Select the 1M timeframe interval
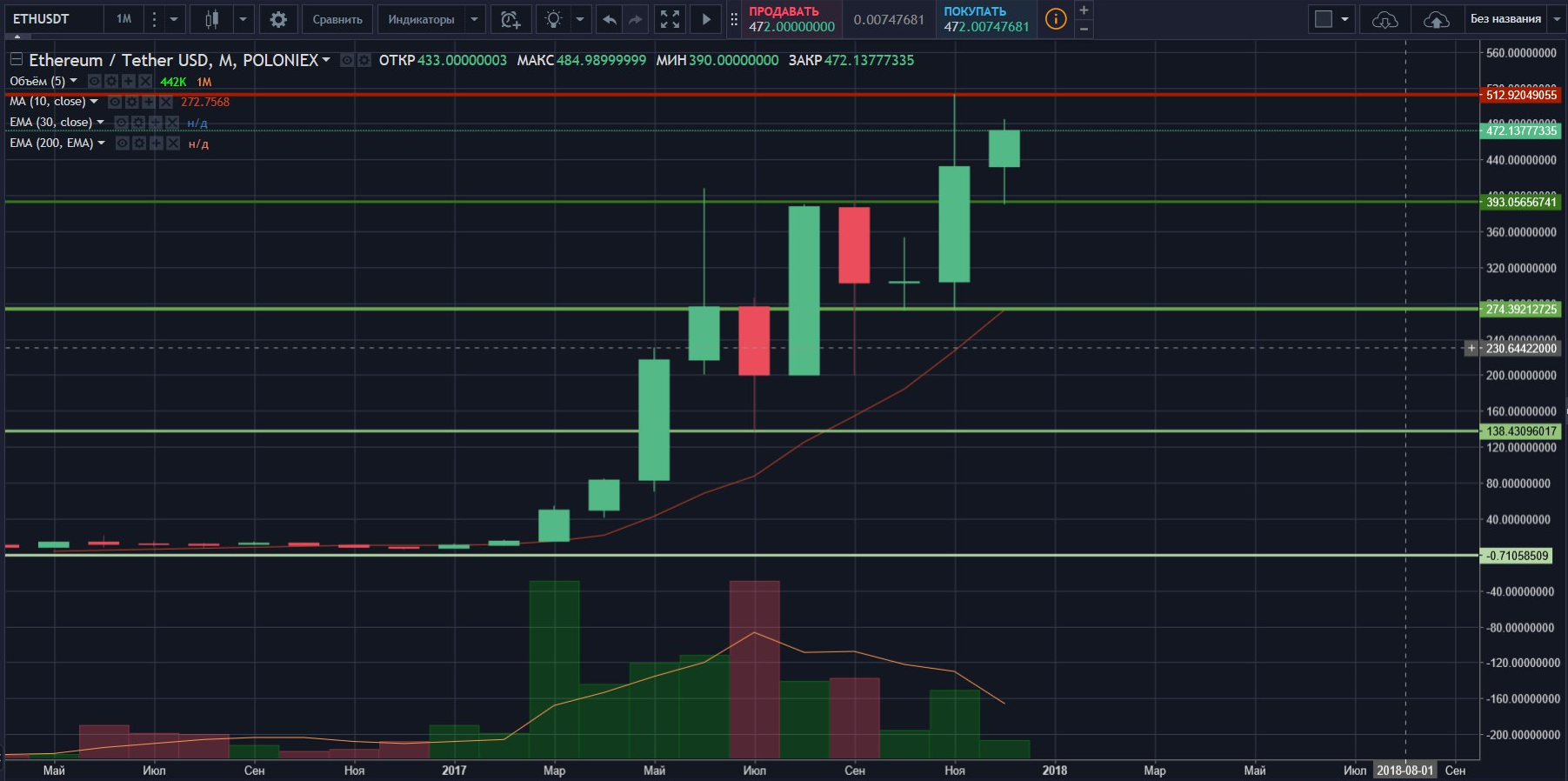Viewport: 1568px width, 781px height. [x=124, y=19]
